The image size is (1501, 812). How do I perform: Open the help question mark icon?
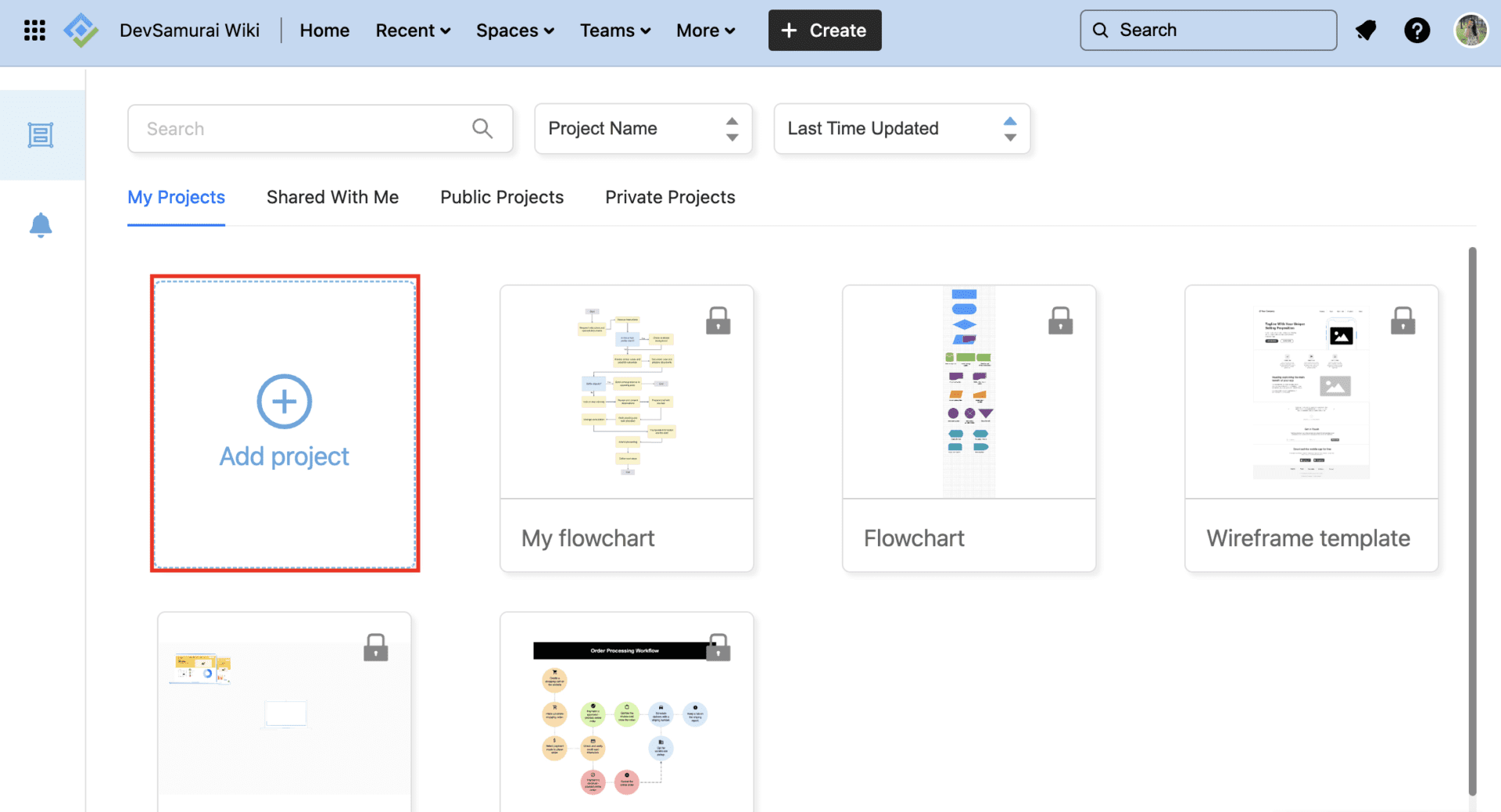[x=1417, y=30]
